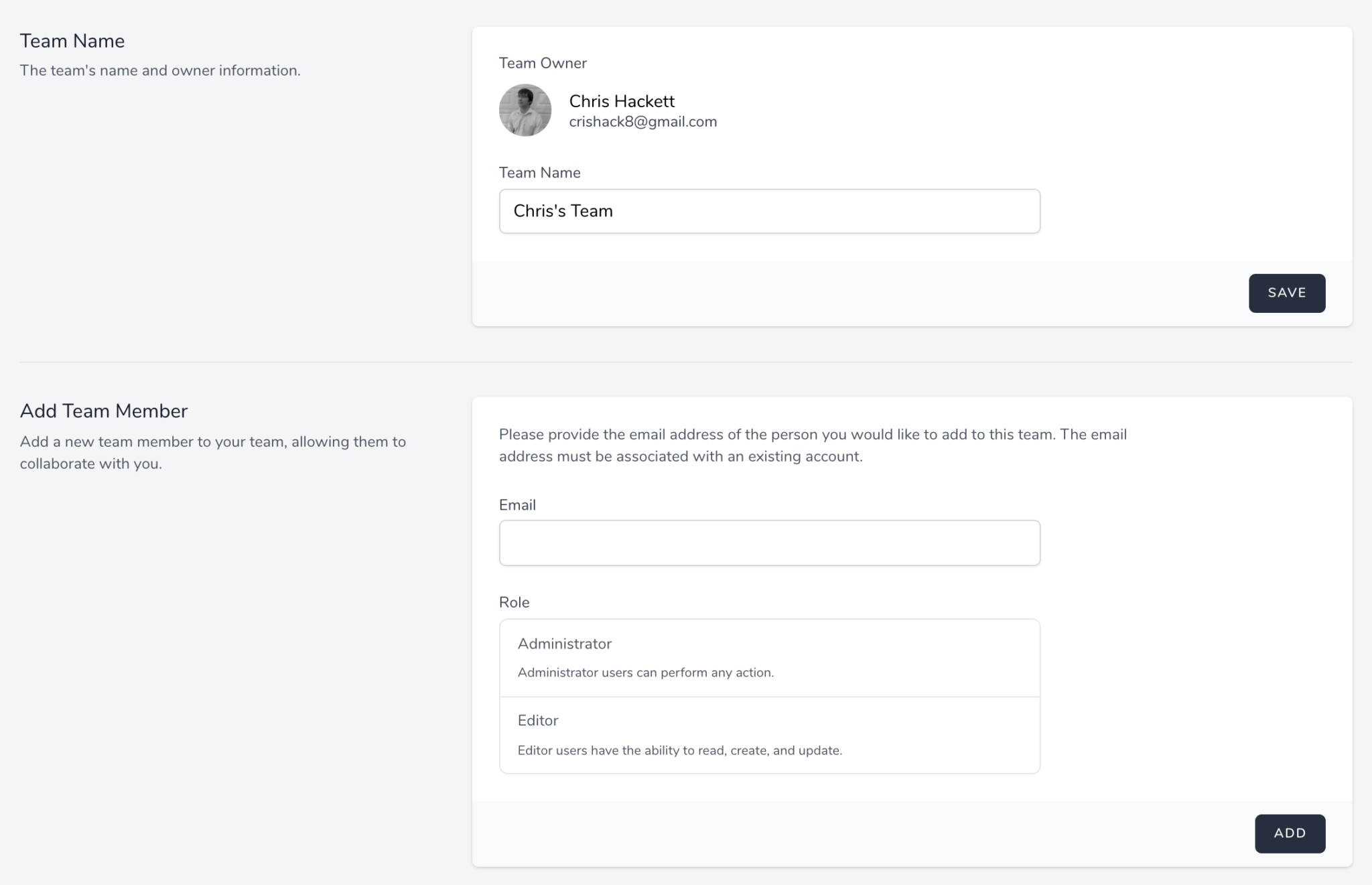Click 'The team's name and owner information' text
The width and height of the screenshot is (1372, 885).
pos(160,70)
